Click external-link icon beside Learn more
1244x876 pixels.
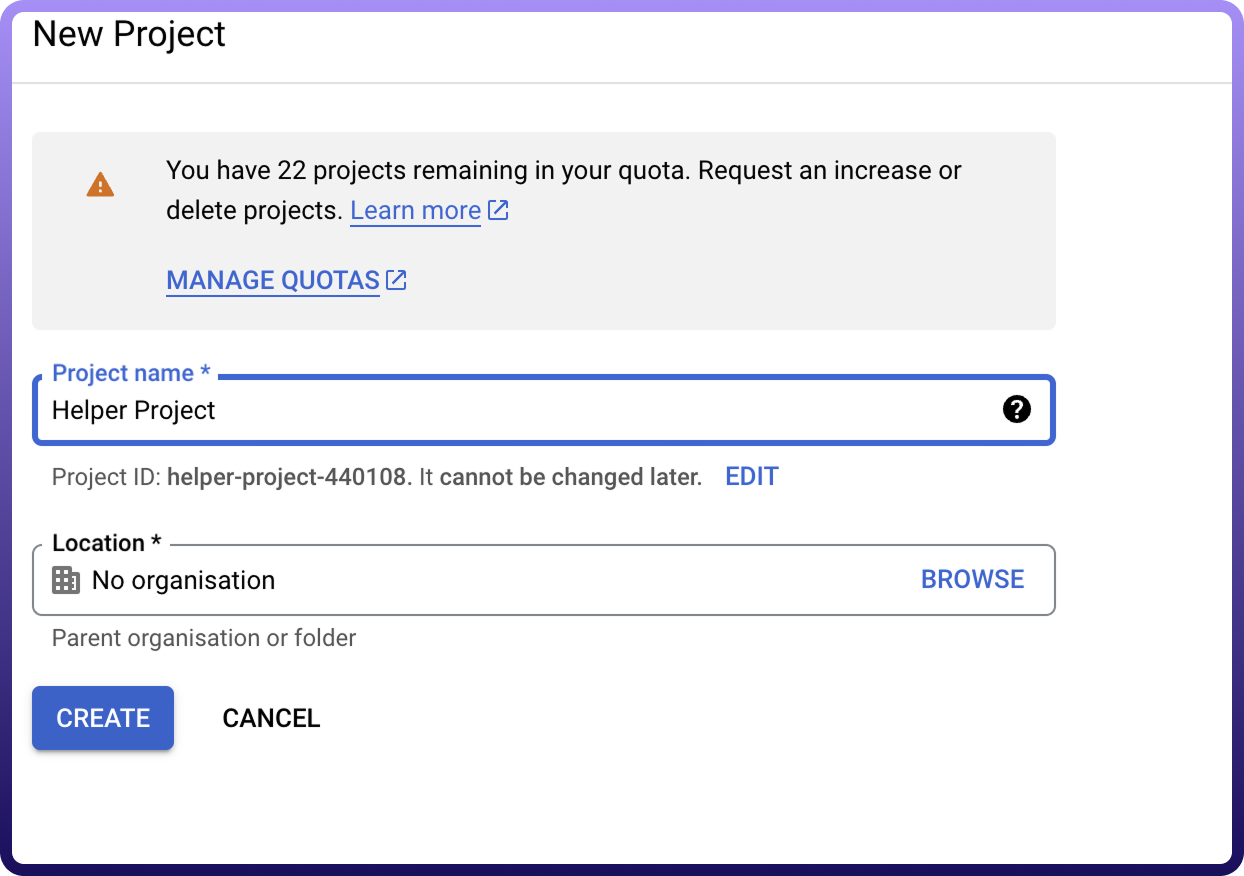tap(498, 211)
